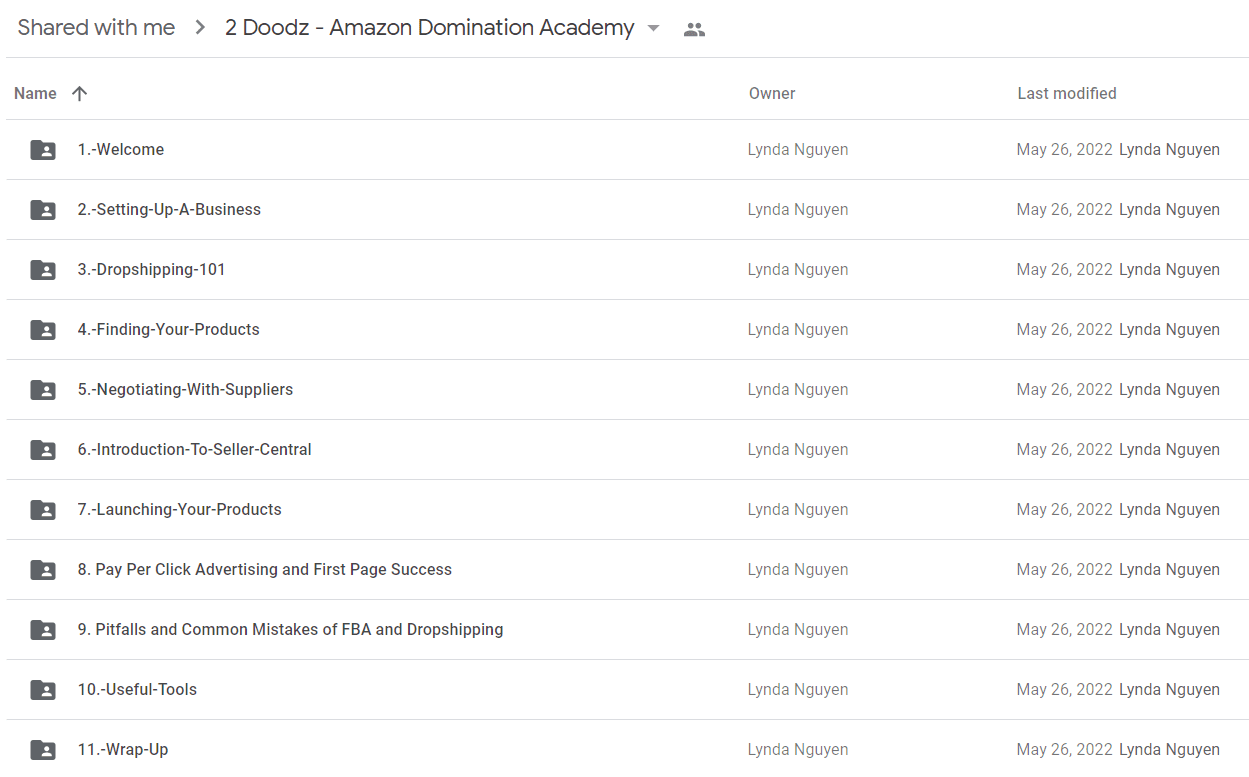Select 6.-Introduction-To-Seller-Central folder
The height and width of the screenshot is (777, 1249).
(627, 450)
